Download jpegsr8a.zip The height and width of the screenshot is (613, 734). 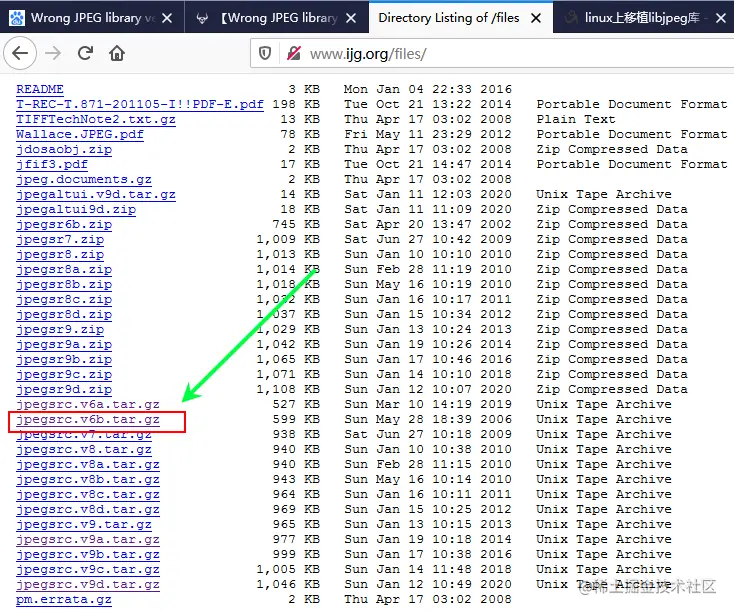64,269
